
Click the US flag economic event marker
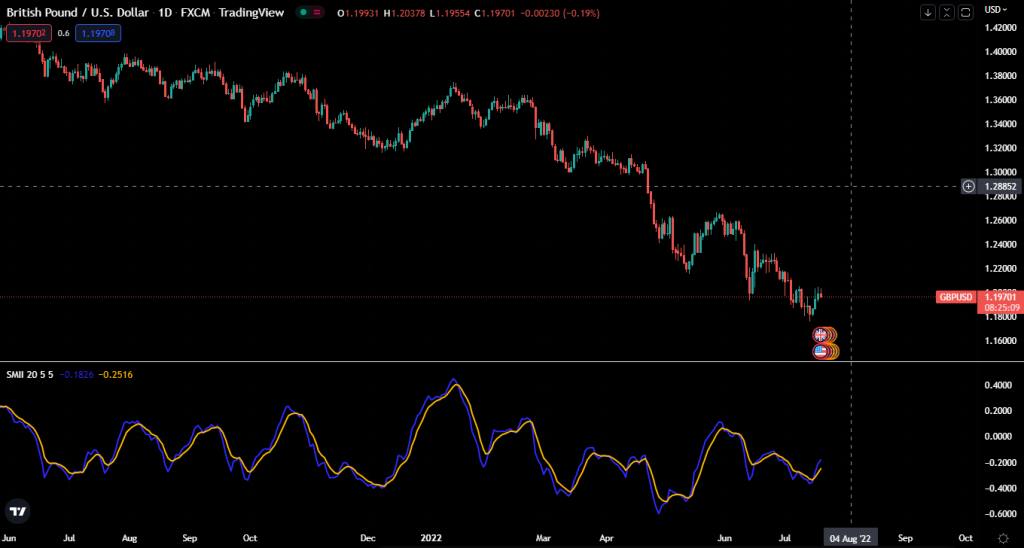click(820, 351)
